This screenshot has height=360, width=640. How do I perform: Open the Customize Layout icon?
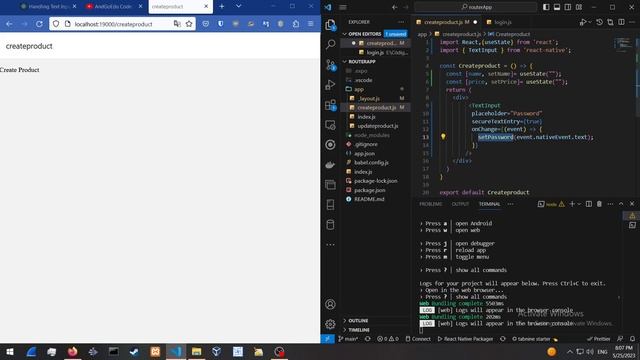[x=579, y=7]
